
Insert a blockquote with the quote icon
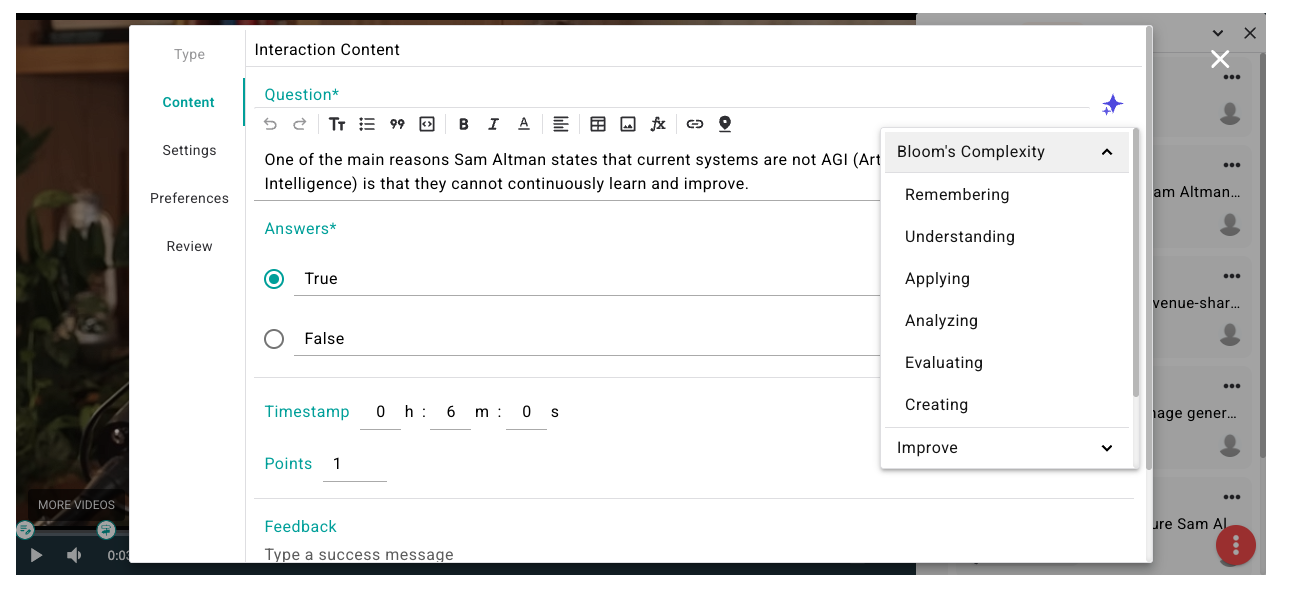397,124
